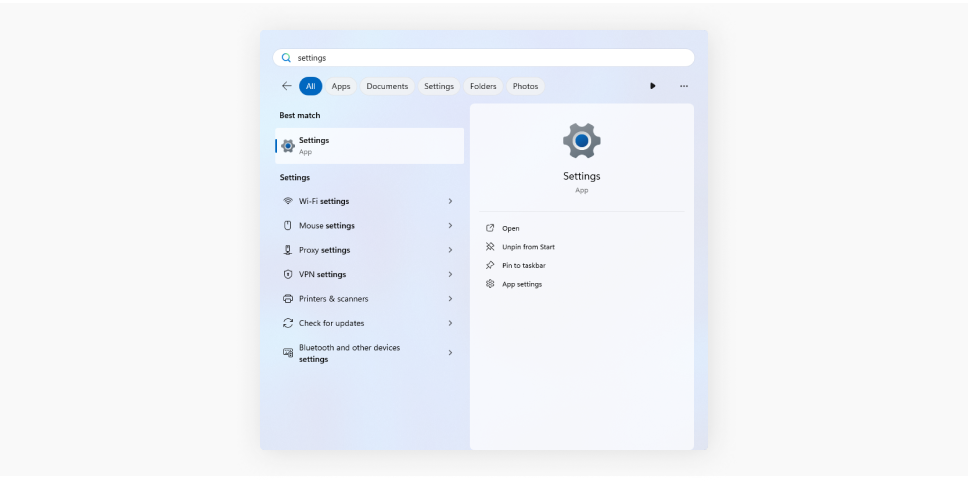The image size is (968, 484).
Task: Open Wi-Fi settings result
Action: pyautogui.click(x=369, y=201)
